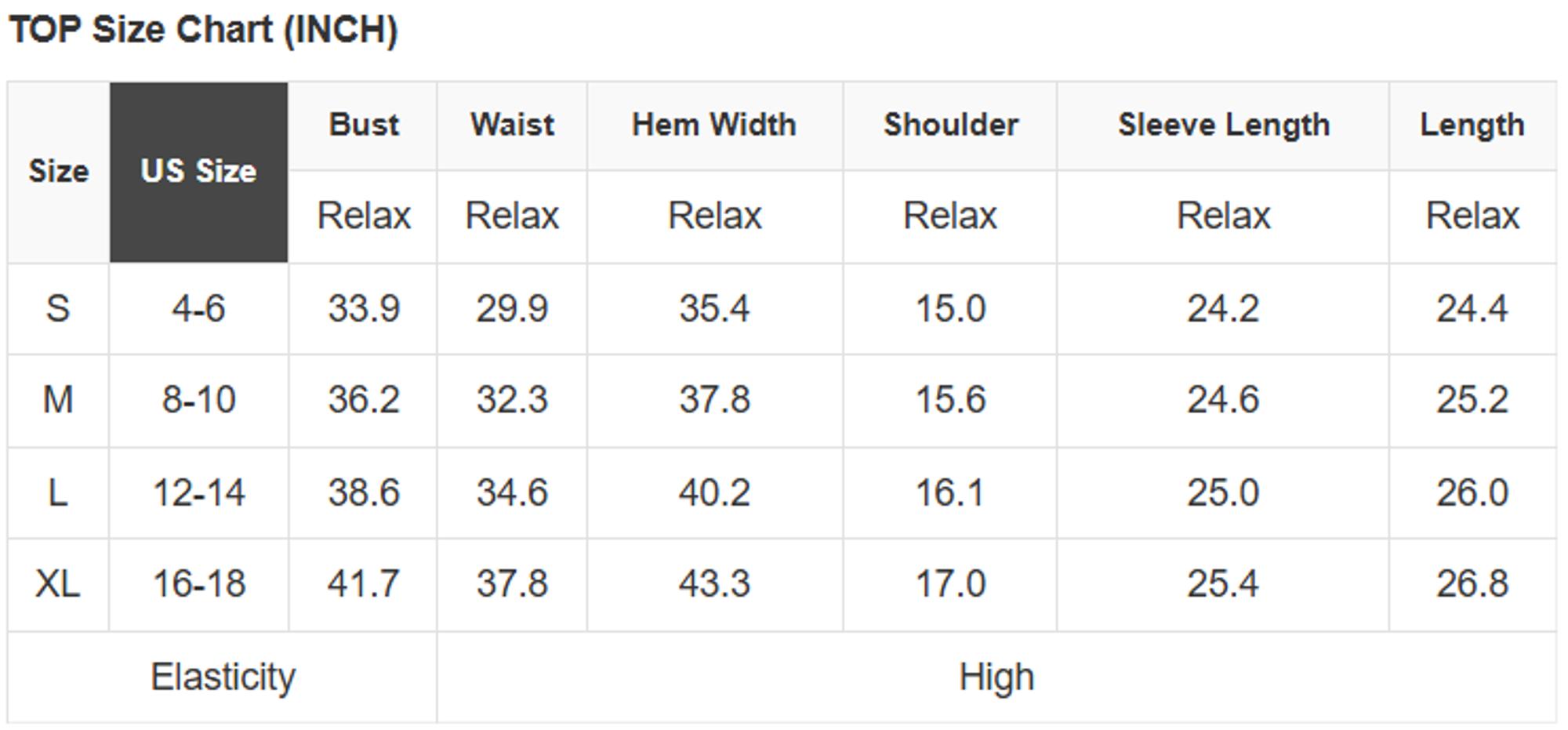The image size is (1568, 730).
Task: Select the Bust column header
Action: [x=364, y=125]
